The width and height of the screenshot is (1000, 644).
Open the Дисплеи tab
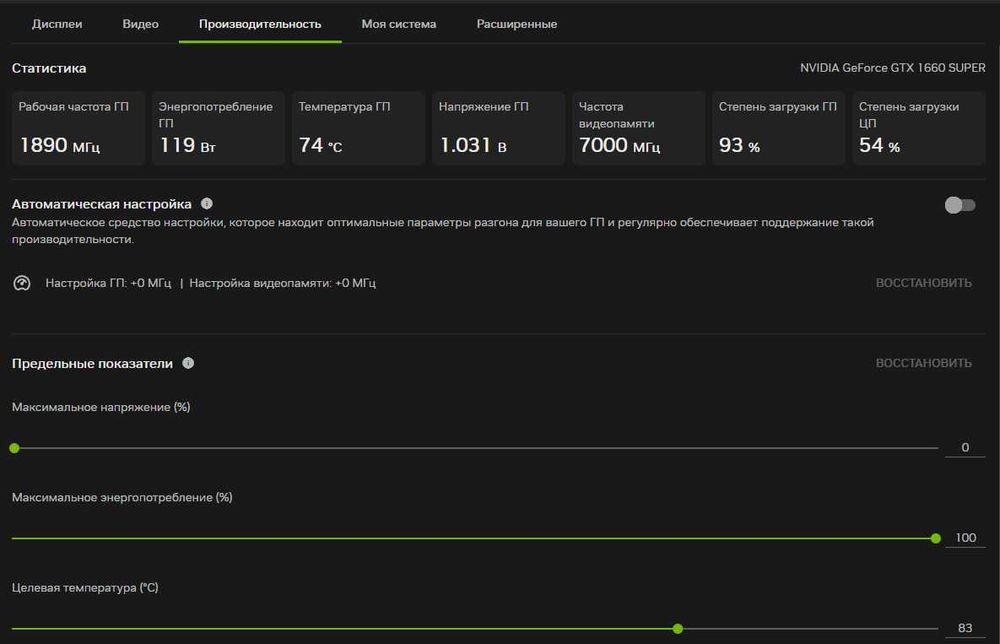click(57, 24)
